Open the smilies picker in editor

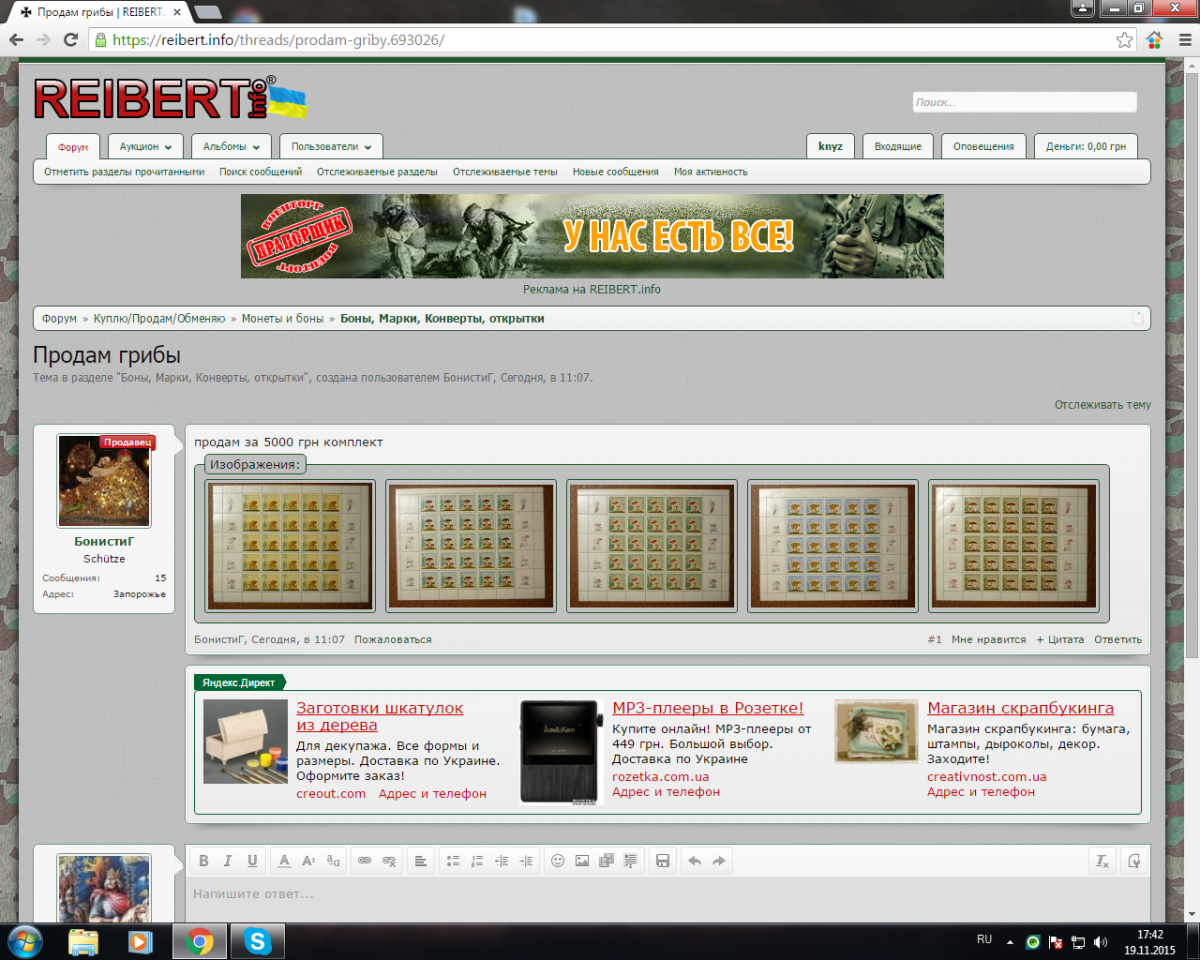pos(558,861)
